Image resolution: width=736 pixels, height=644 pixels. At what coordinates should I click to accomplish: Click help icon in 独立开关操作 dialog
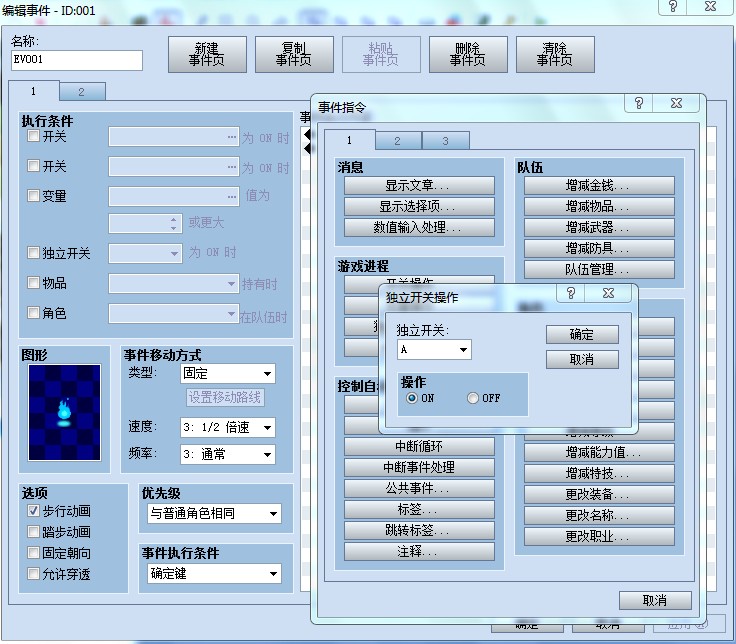[570, 293]
